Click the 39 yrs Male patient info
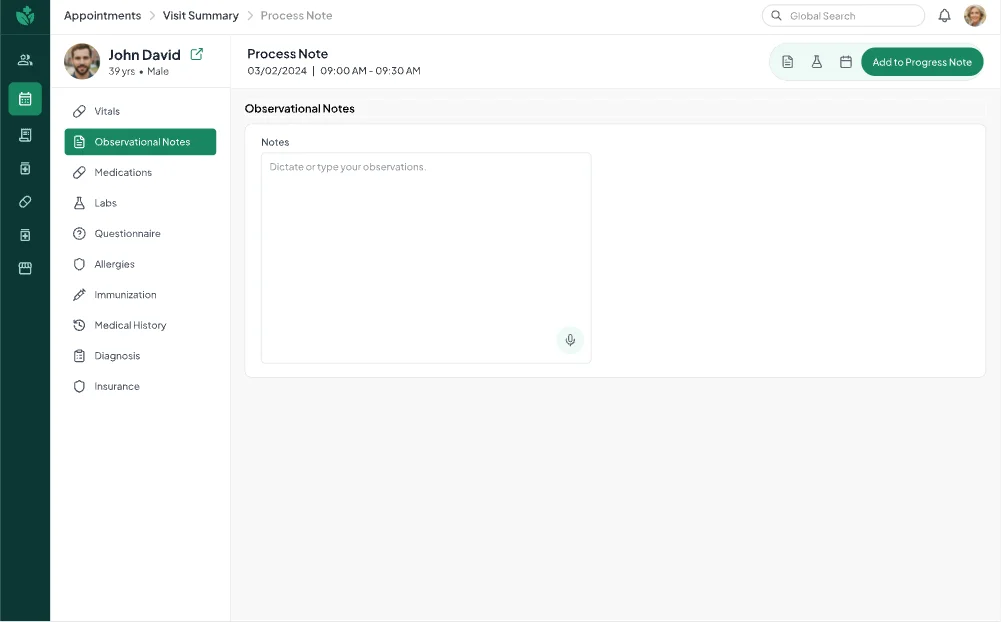The height and width of the screenshot is (622, 1001). pos(139,72)
